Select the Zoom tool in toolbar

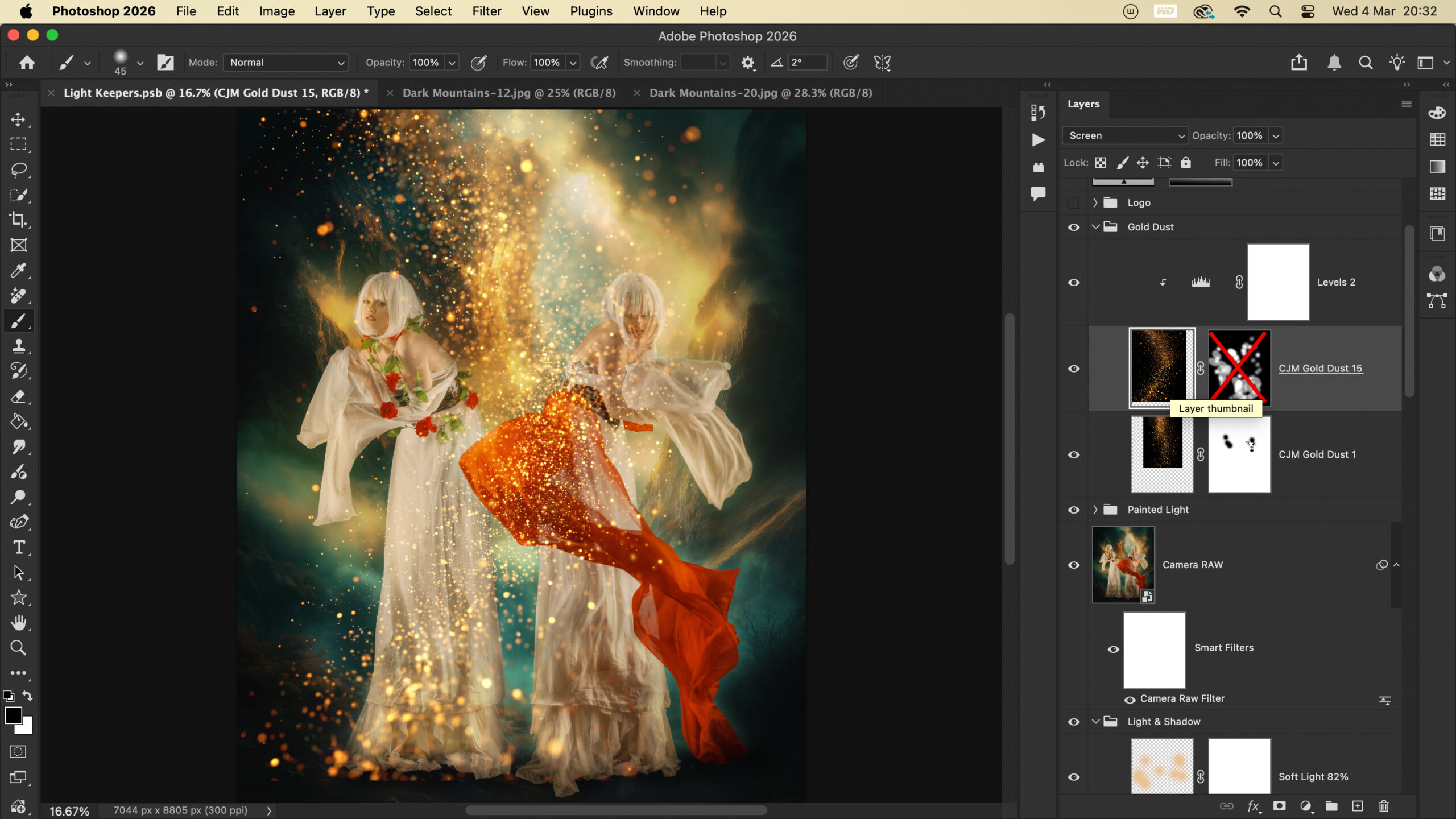pos(18,647)
